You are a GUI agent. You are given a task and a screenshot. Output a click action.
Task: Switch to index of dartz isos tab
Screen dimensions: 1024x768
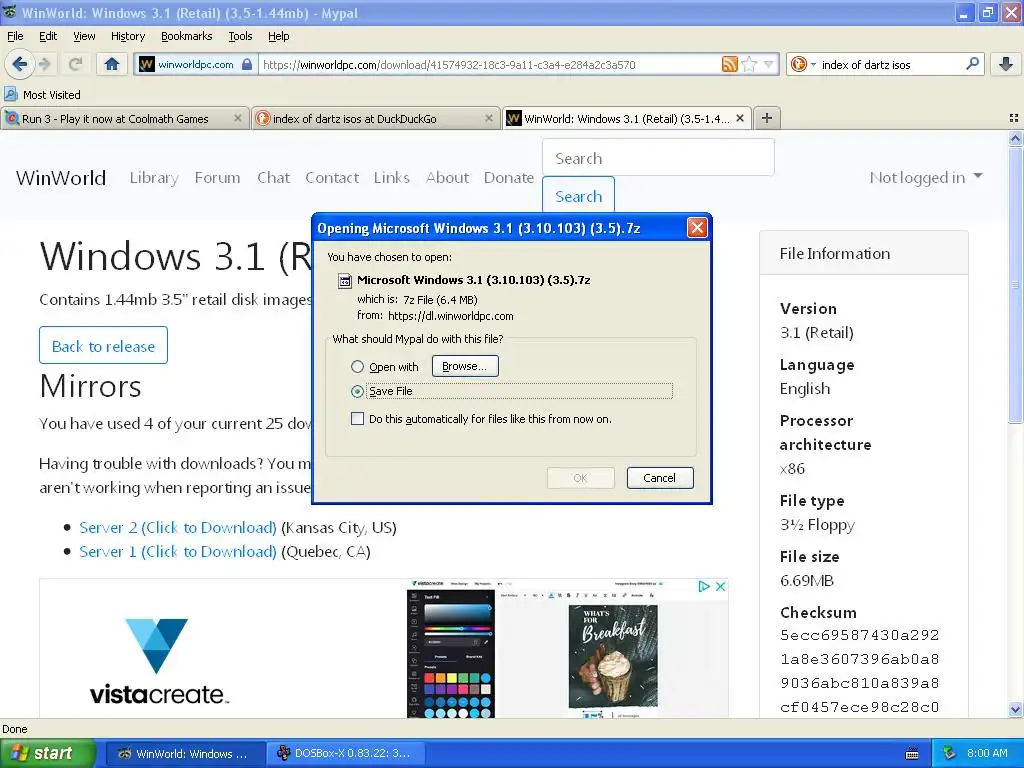pos(376,118)
